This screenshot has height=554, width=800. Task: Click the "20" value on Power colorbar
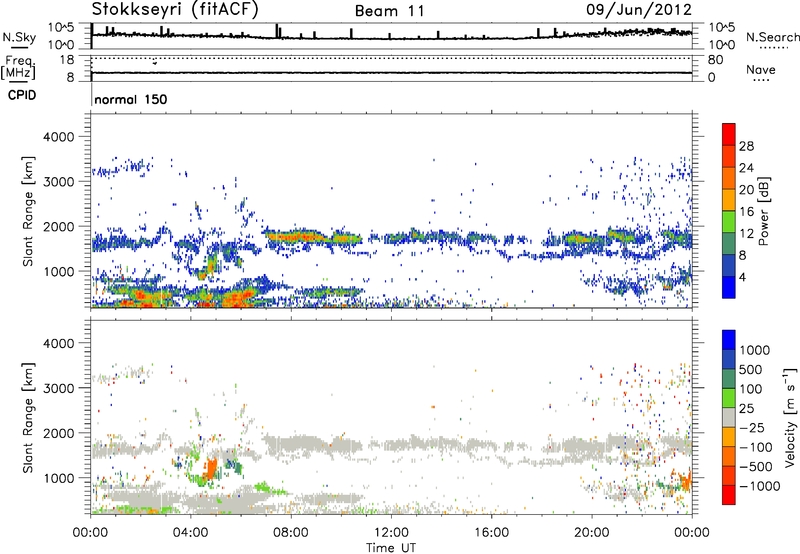pos(746,190)
